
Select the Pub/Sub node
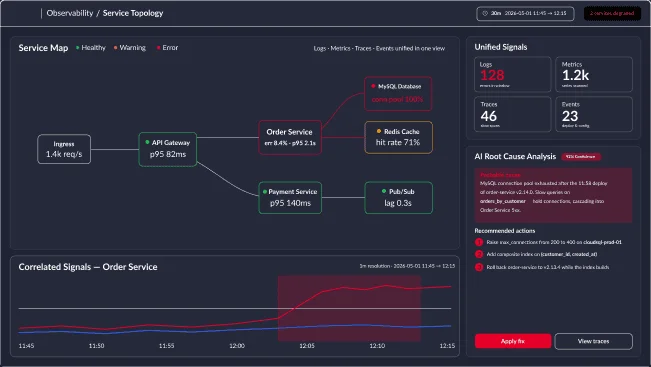(399, 198)
